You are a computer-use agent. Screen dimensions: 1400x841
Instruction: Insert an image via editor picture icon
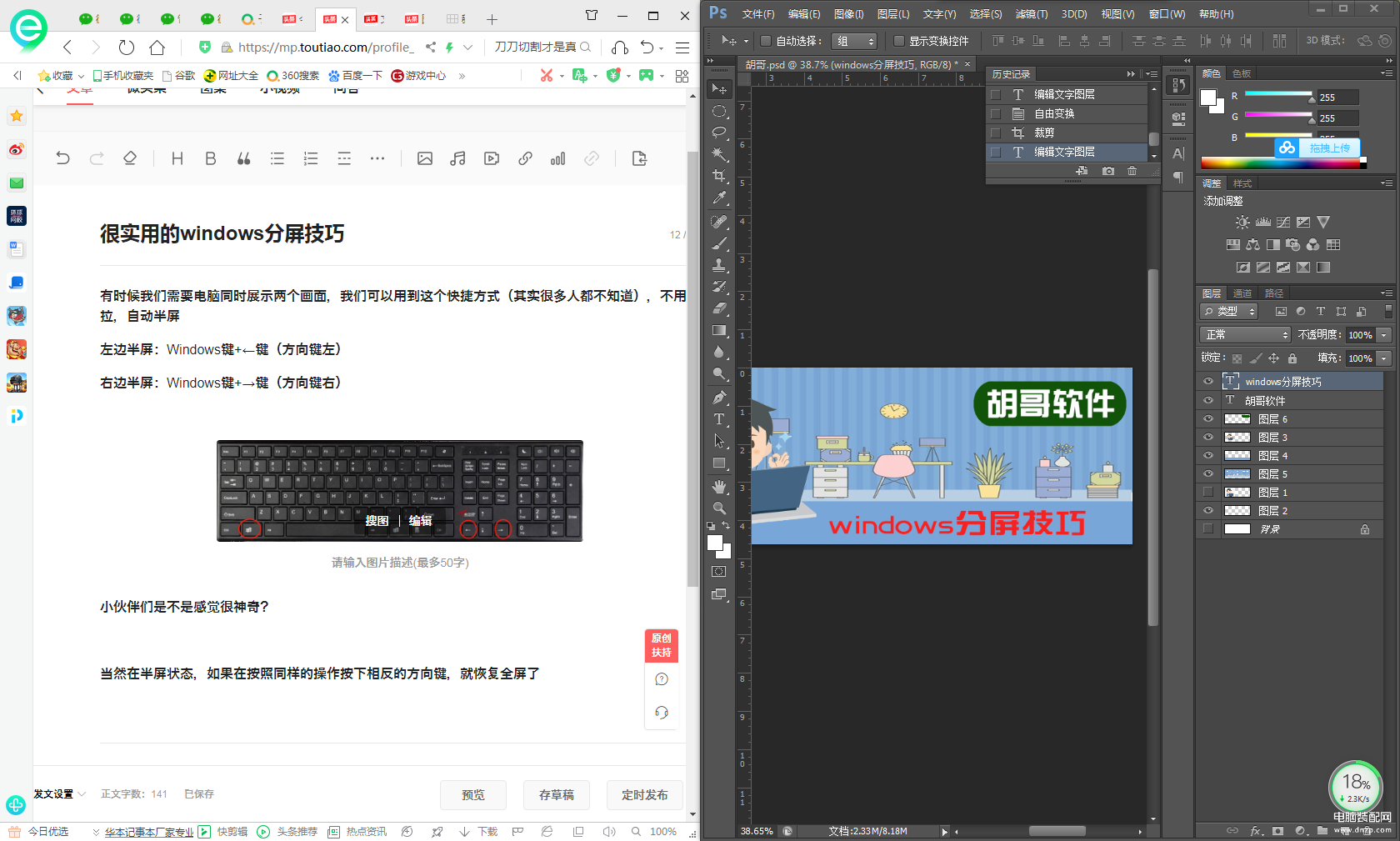coord(425,158)
